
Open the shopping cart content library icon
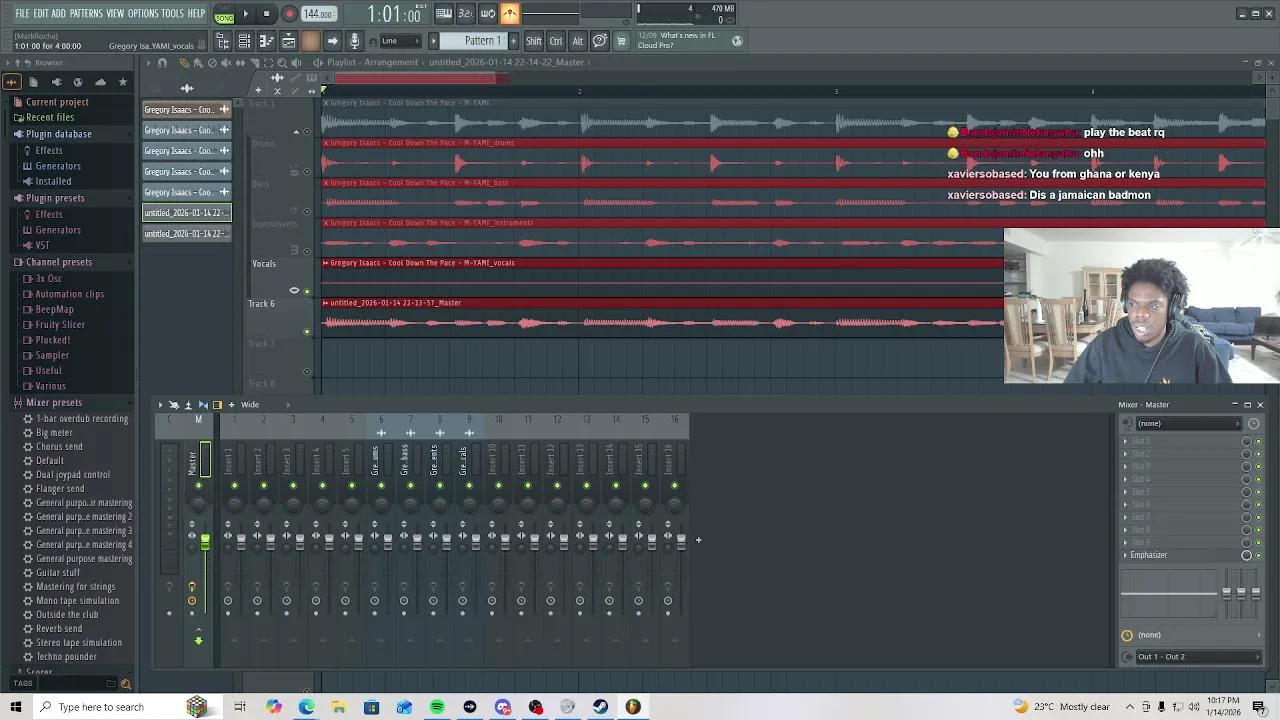621,41
